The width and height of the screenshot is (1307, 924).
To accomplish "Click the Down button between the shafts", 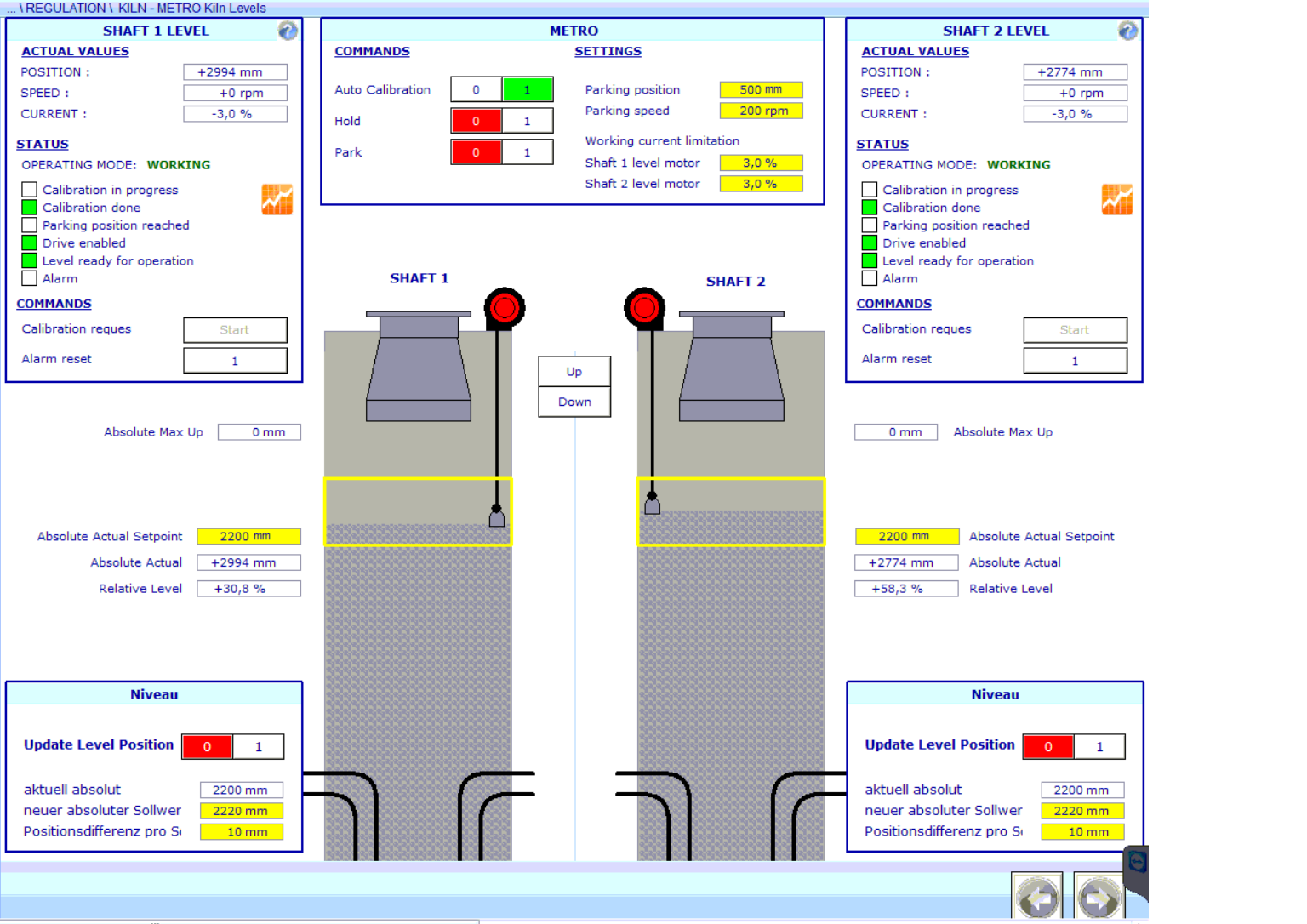I will pyautogui.click(x=574, y=402).
